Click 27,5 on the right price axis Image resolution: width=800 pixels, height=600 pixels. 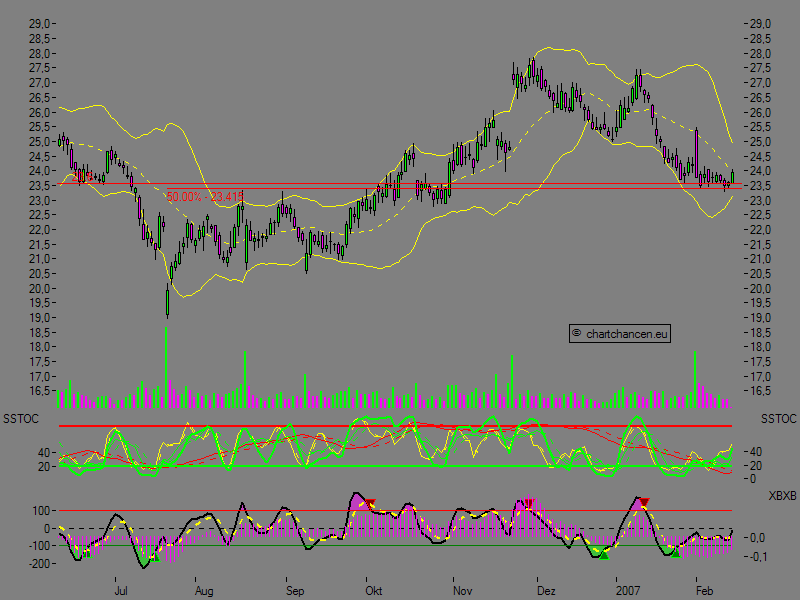pyautogui.click(x=760, y=68)
